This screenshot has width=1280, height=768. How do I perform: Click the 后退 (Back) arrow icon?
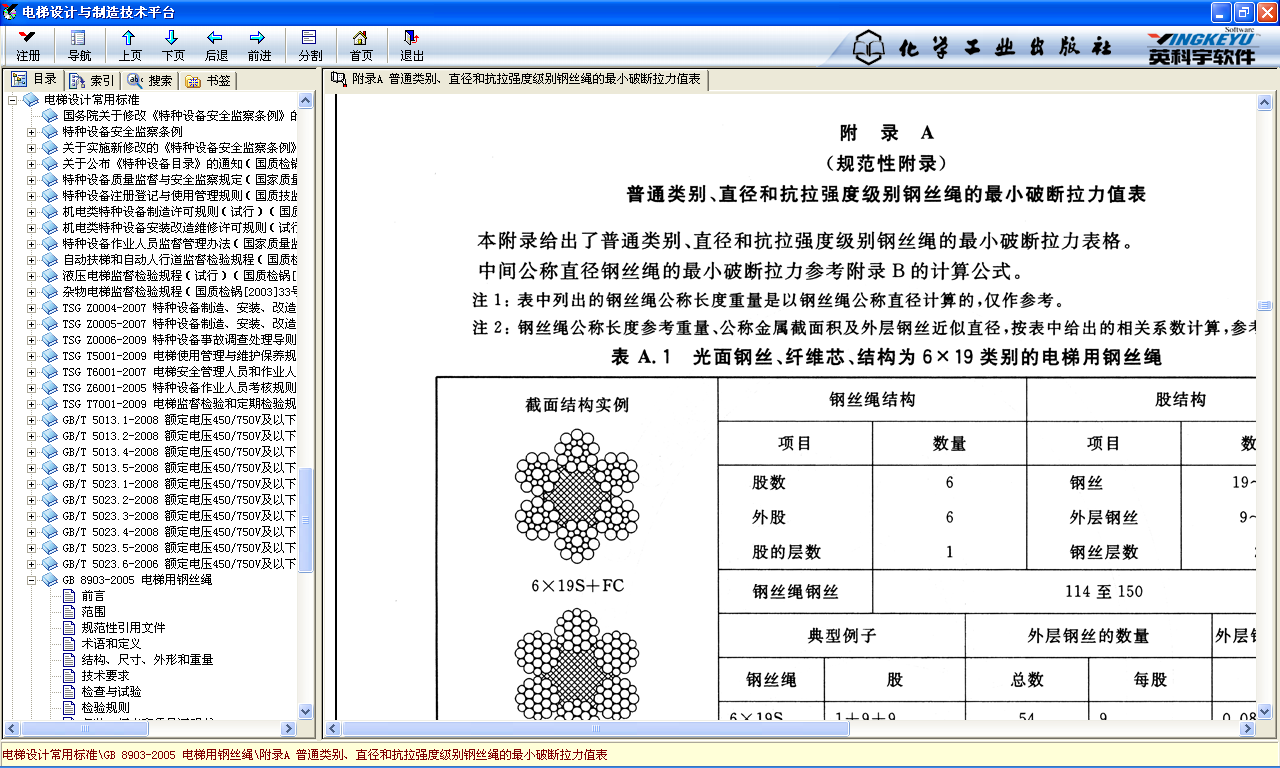pyautogui.click(x=216, y=45)
